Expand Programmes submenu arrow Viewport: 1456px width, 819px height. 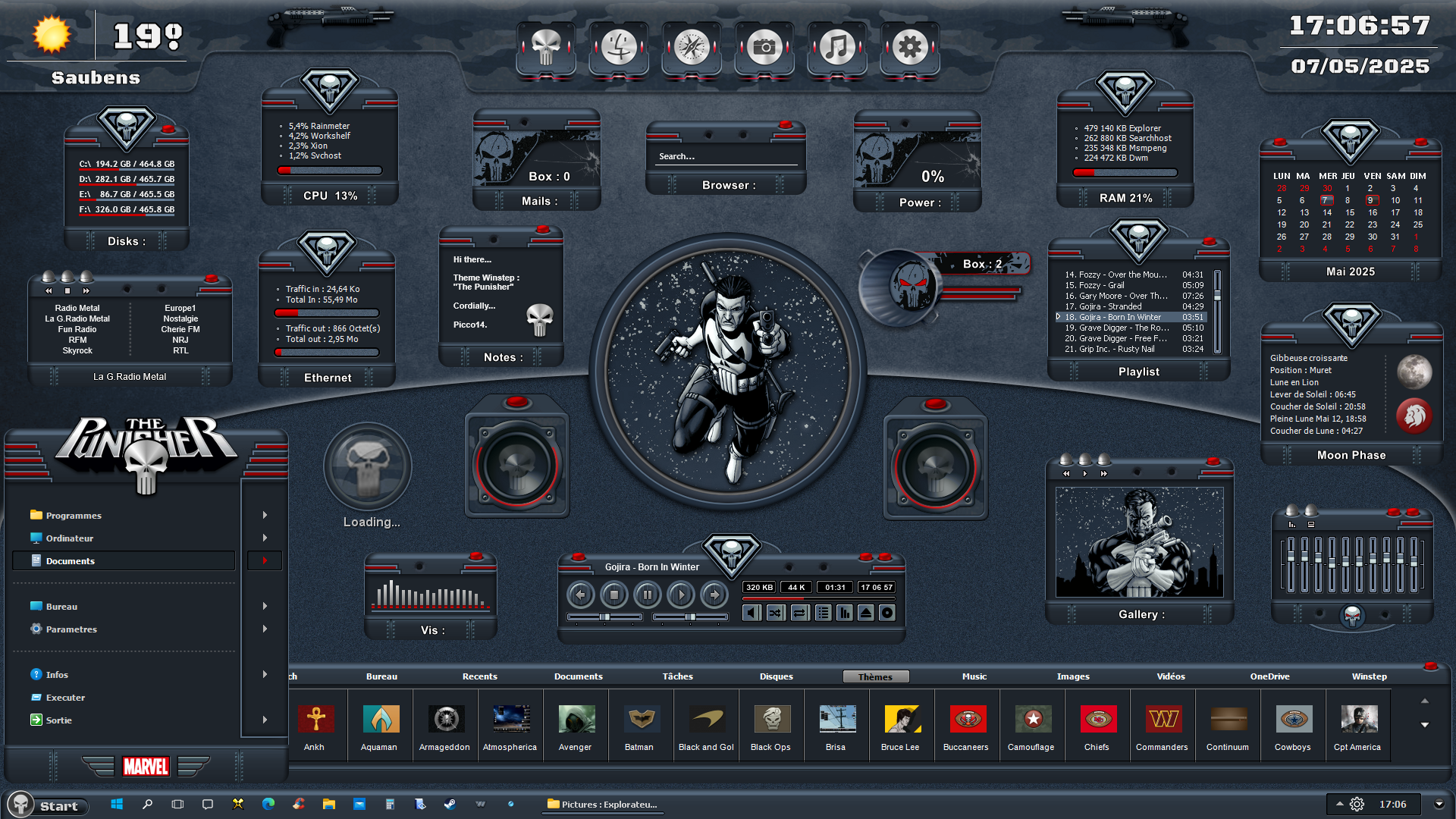click(x=265, y=515)
